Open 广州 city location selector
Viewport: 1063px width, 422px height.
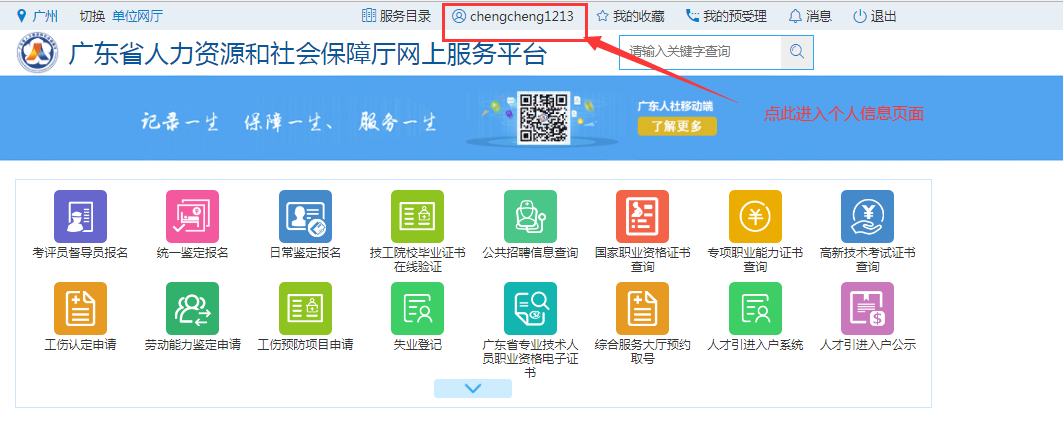click(x=38, y=16)
